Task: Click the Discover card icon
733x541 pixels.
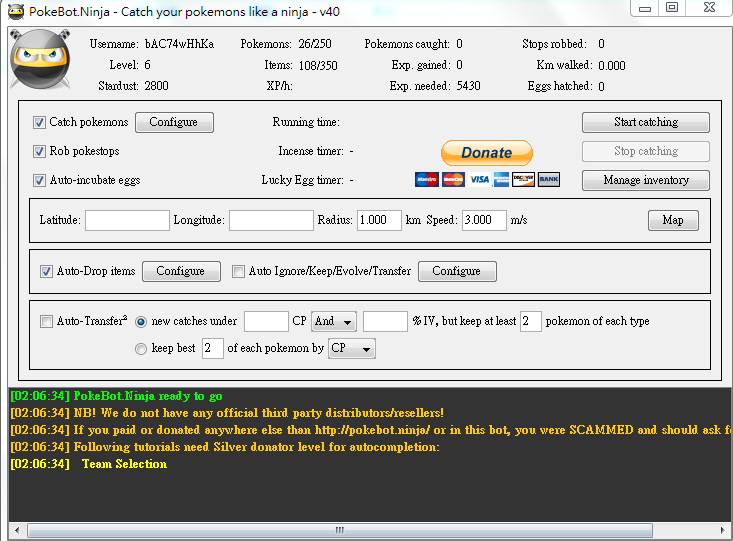Action: pos(523,180)
